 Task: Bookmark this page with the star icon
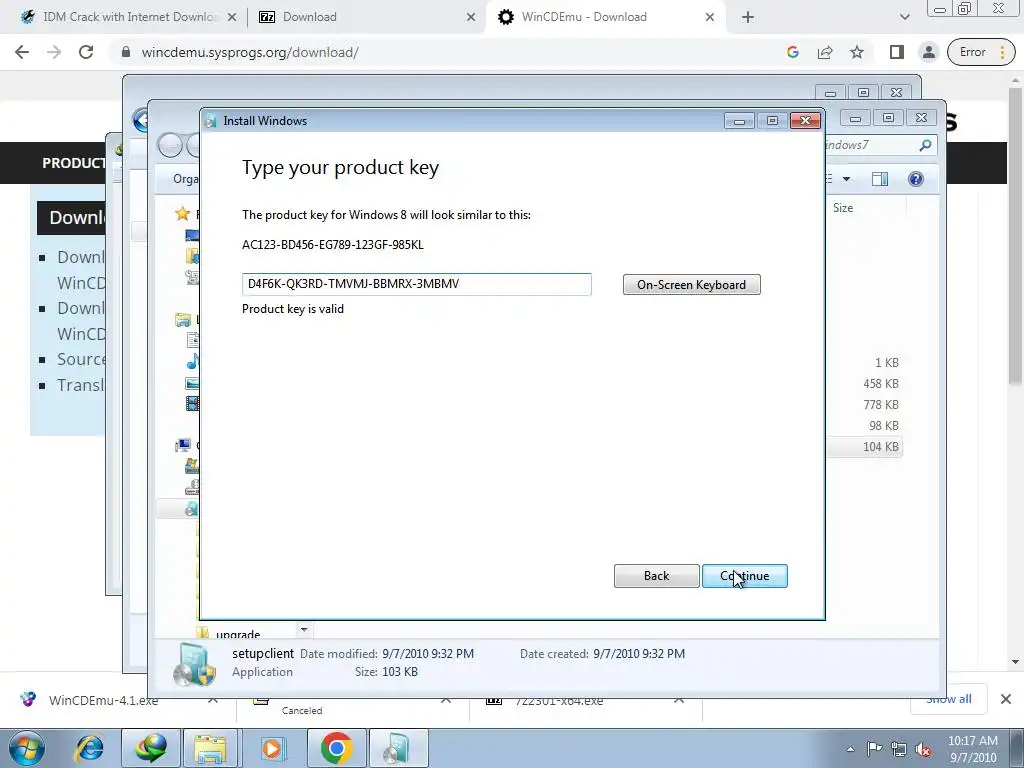point(857,52)
